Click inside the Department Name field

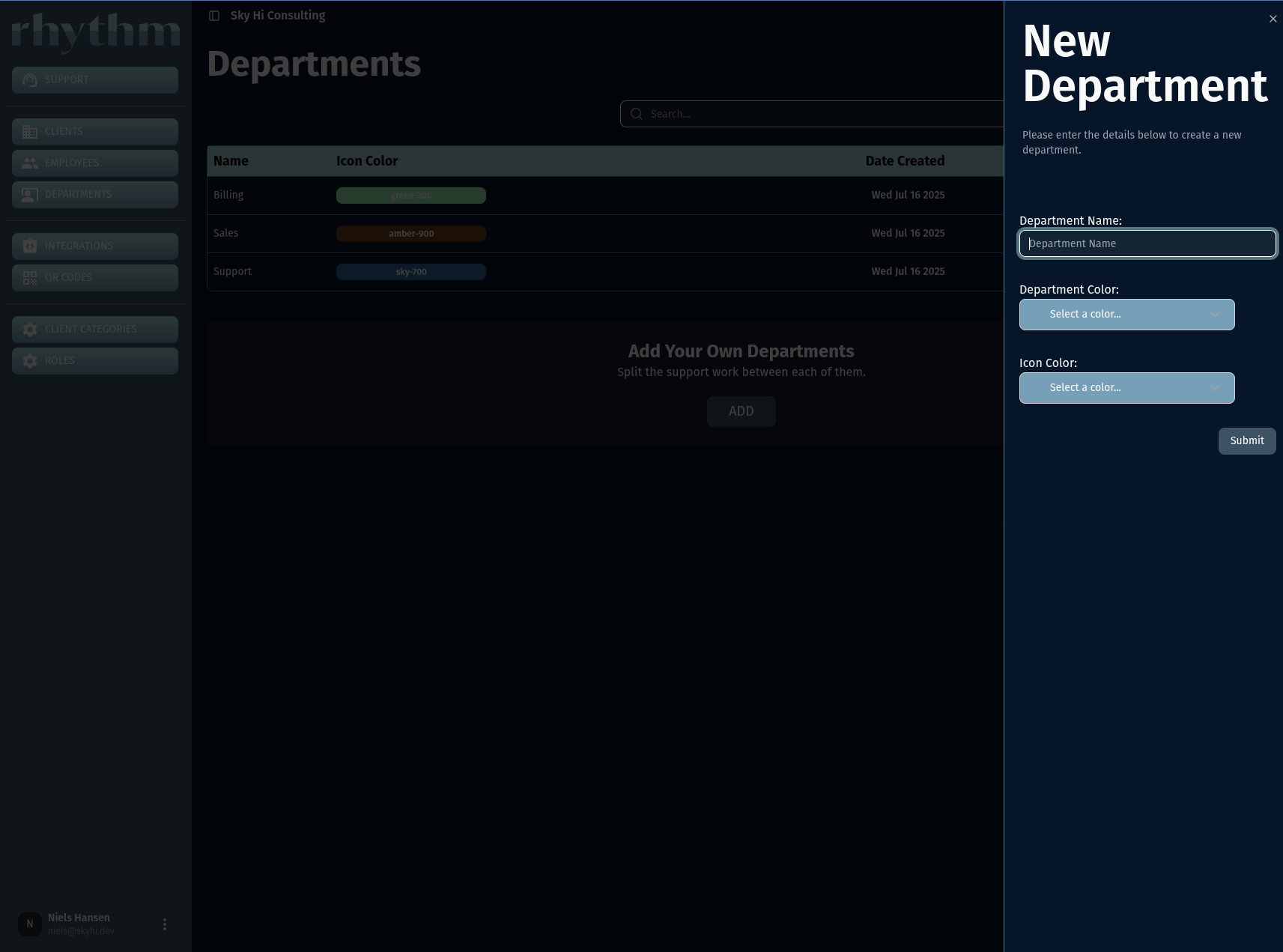(x=1147, y=243)
